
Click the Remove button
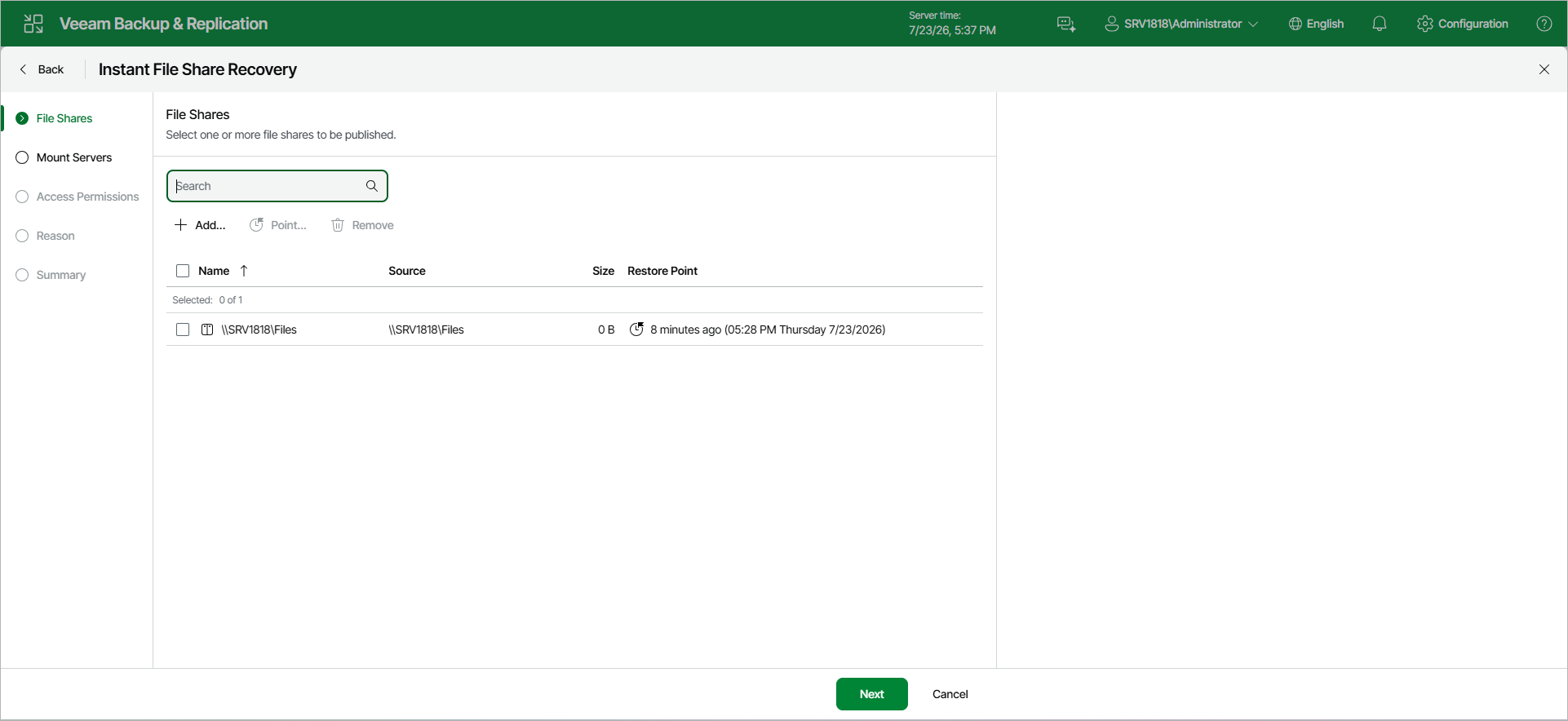coord(362,225)
